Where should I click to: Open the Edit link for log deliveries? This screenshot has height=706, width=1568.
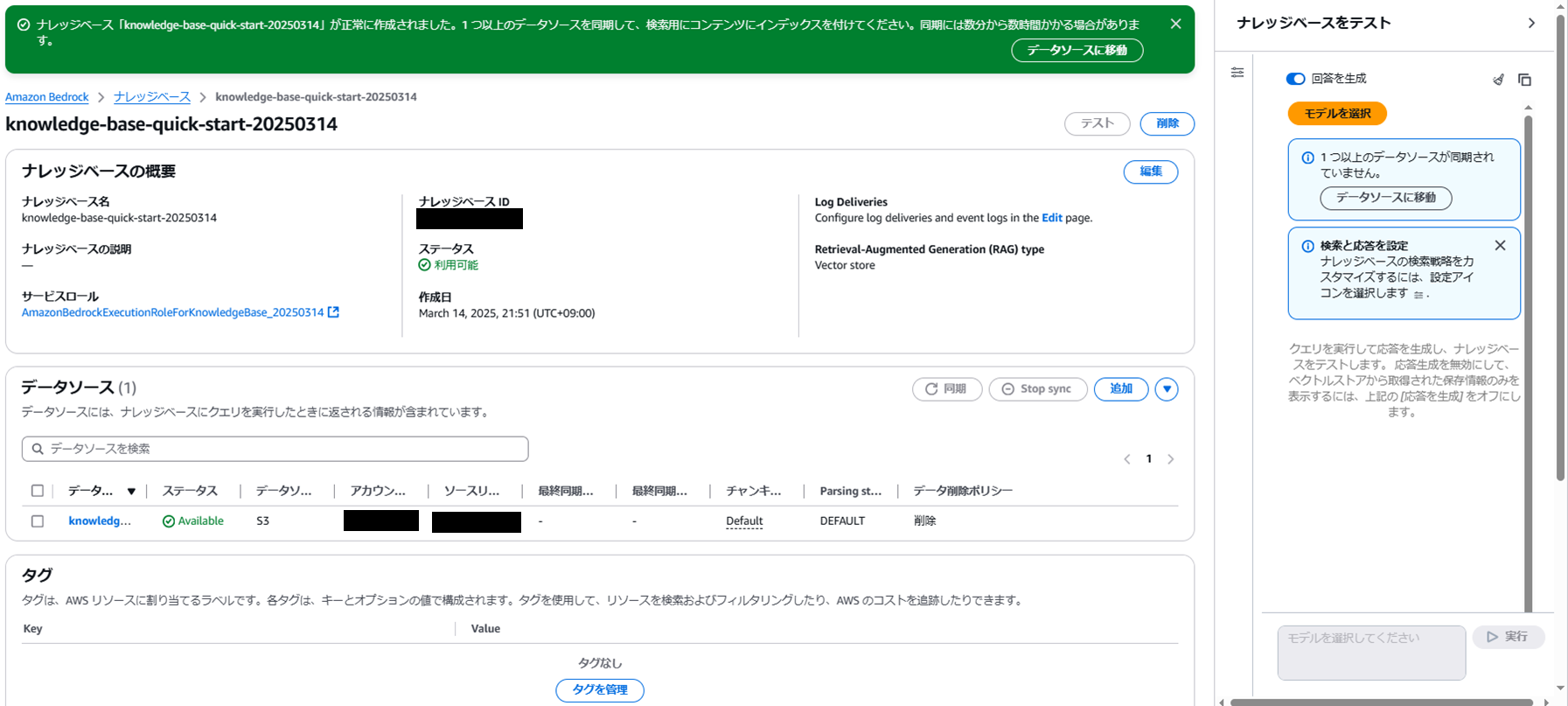pos(1052,218)
